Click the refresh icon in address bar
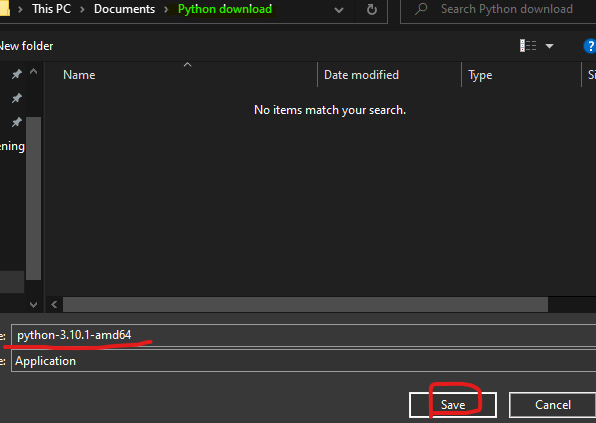The image size is (596, 423). pos(372,10)
